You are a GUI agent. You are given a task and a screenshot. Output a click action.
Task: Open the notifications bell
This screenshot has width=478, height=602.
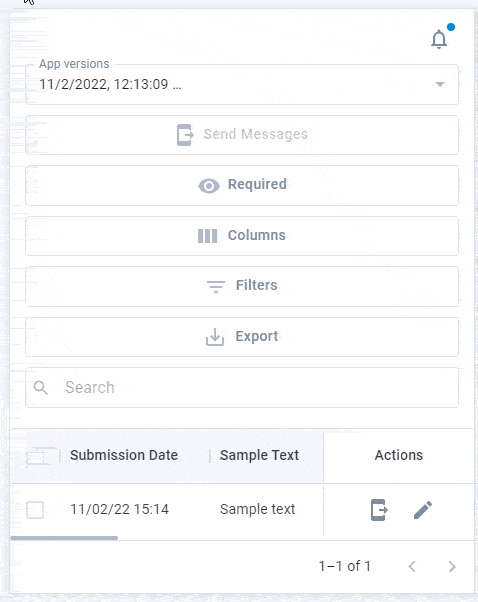[439, 39]
